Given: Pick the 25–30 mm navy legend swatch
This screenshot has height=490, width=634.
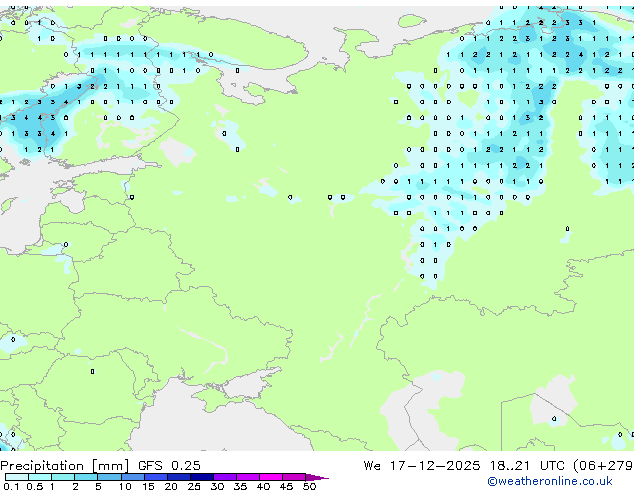Looking at the screenshot, I should point(201,477).
